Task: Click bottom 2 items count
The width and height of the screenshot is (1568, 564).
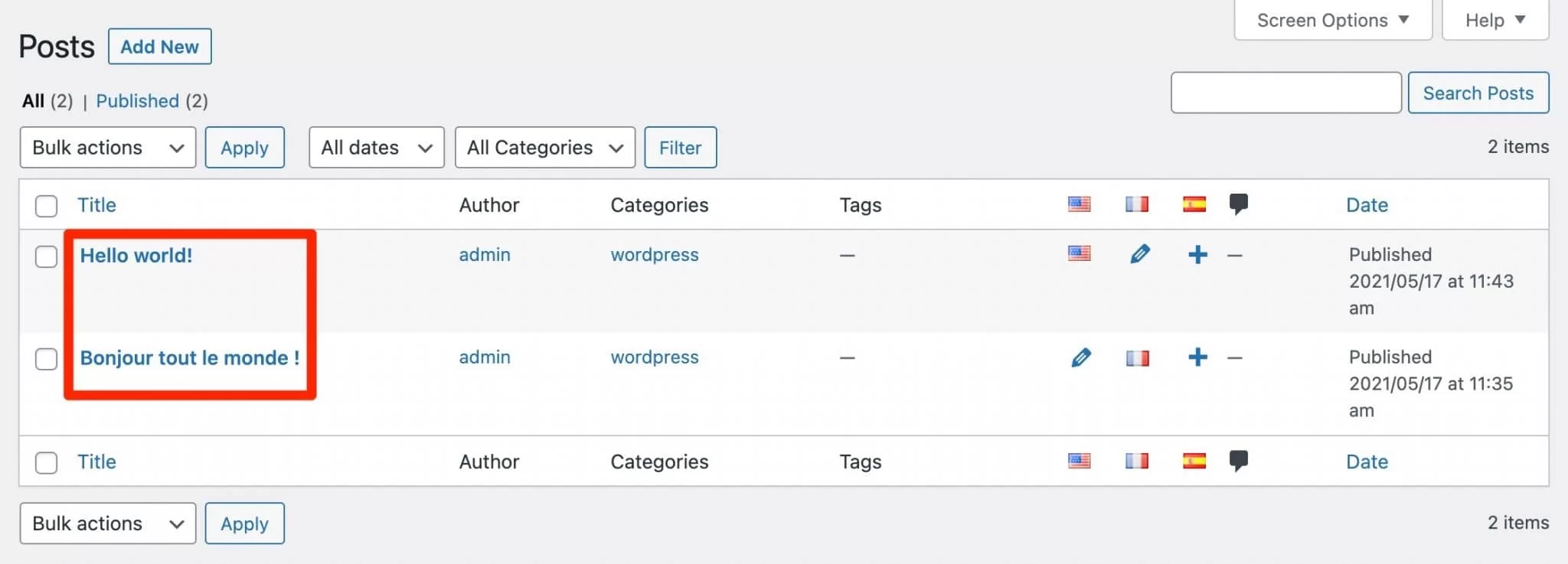Action: pyautogui.click(x=1518, y=523)
